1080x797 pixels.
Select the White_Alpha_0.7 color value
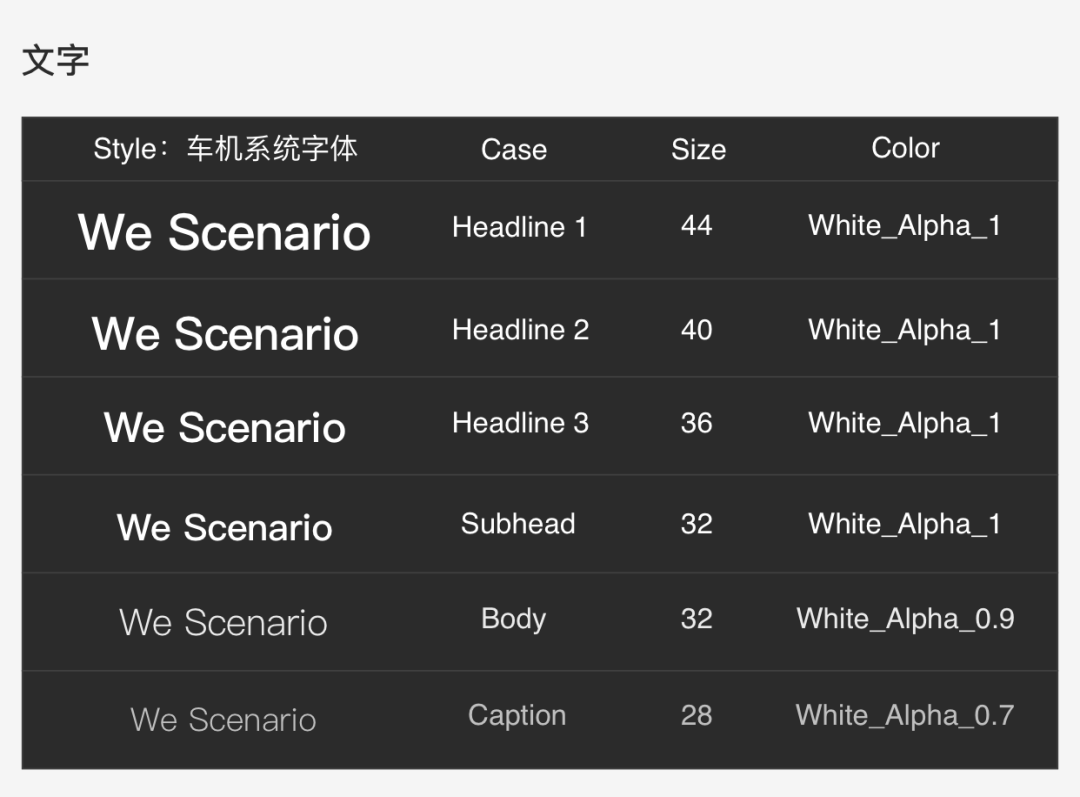point(905,716)
